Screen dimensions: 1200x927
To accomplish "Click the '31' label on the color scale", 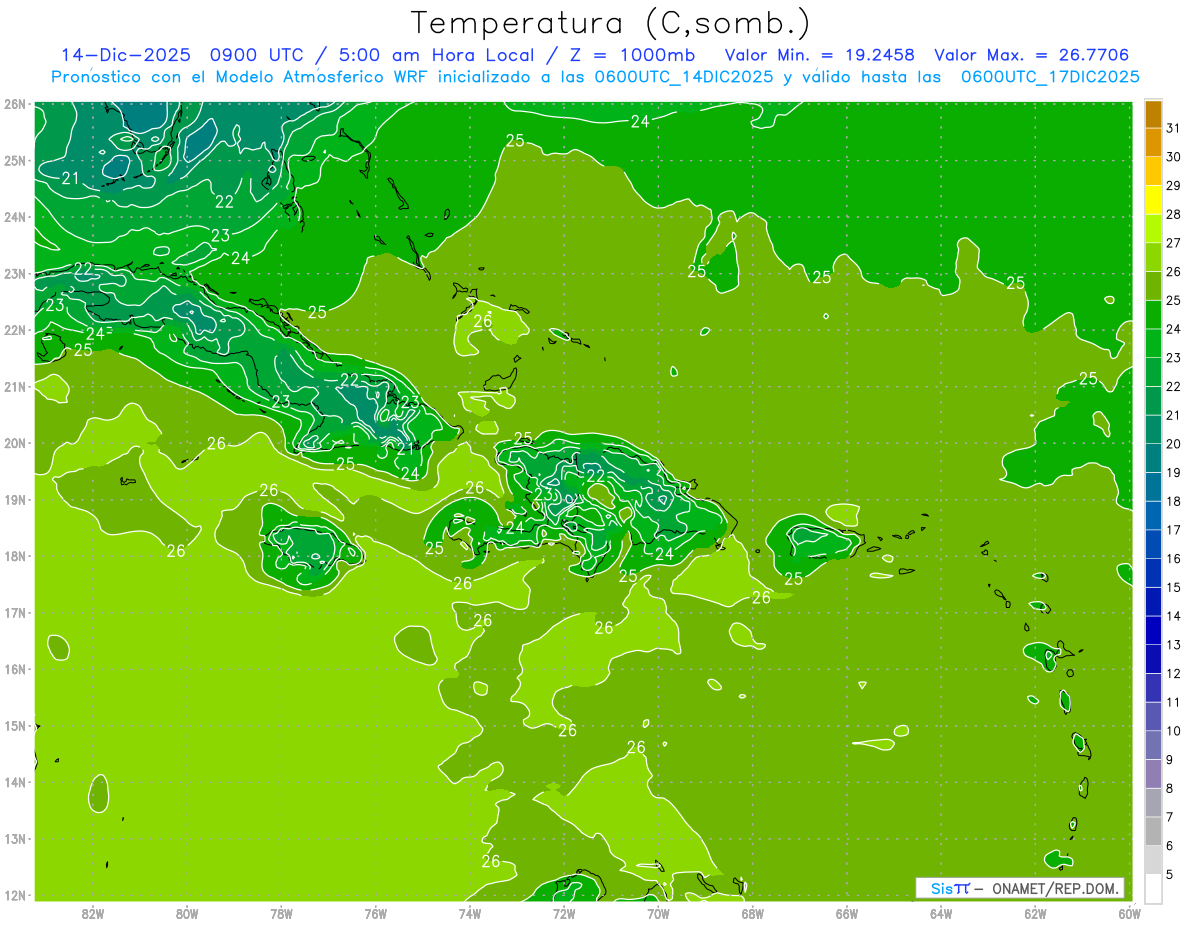I will coord(1173,128).
